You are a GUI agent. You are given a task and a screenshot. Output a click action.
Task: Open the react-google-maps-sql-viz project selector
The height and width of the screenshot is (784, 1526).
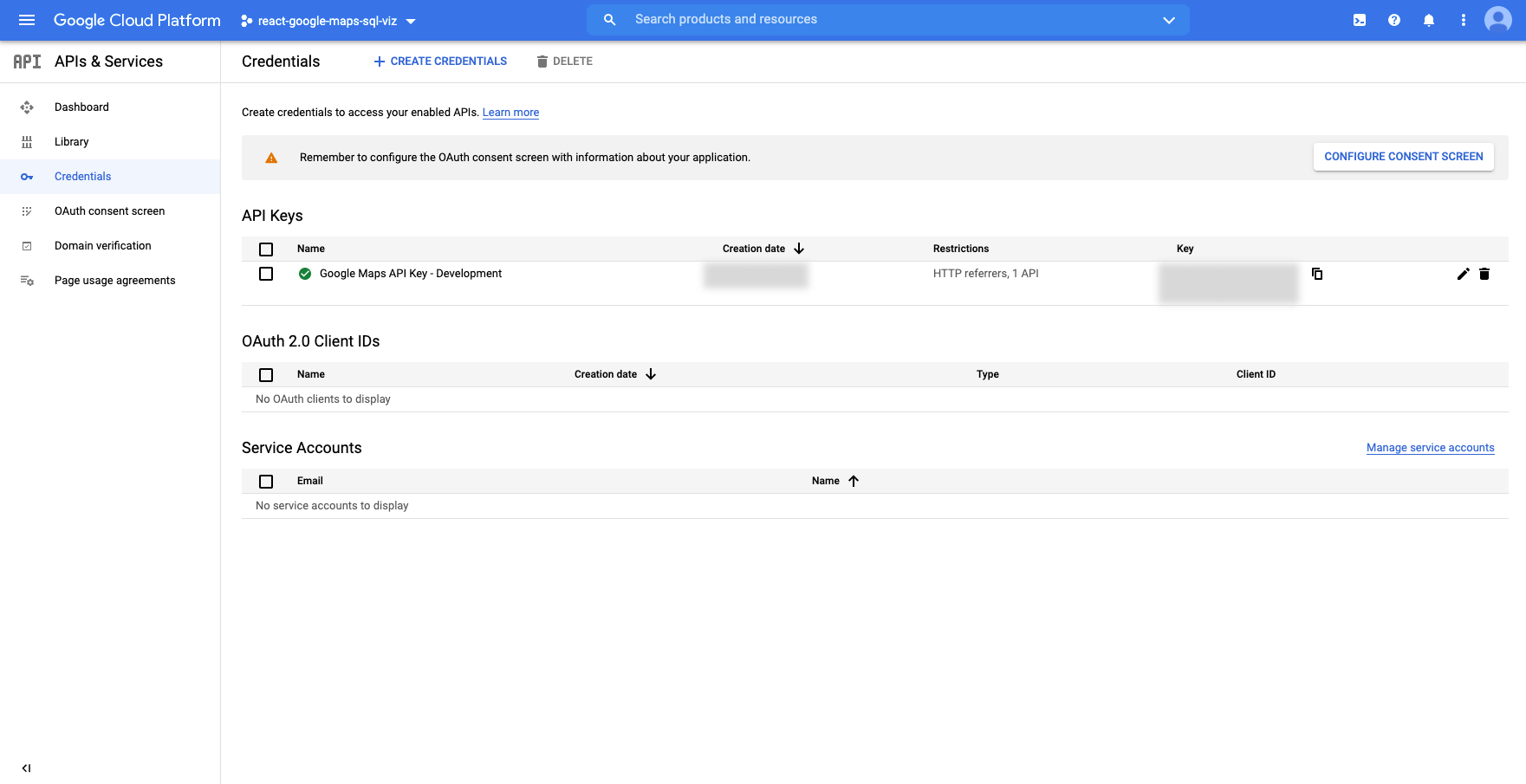tap(328, 21)
